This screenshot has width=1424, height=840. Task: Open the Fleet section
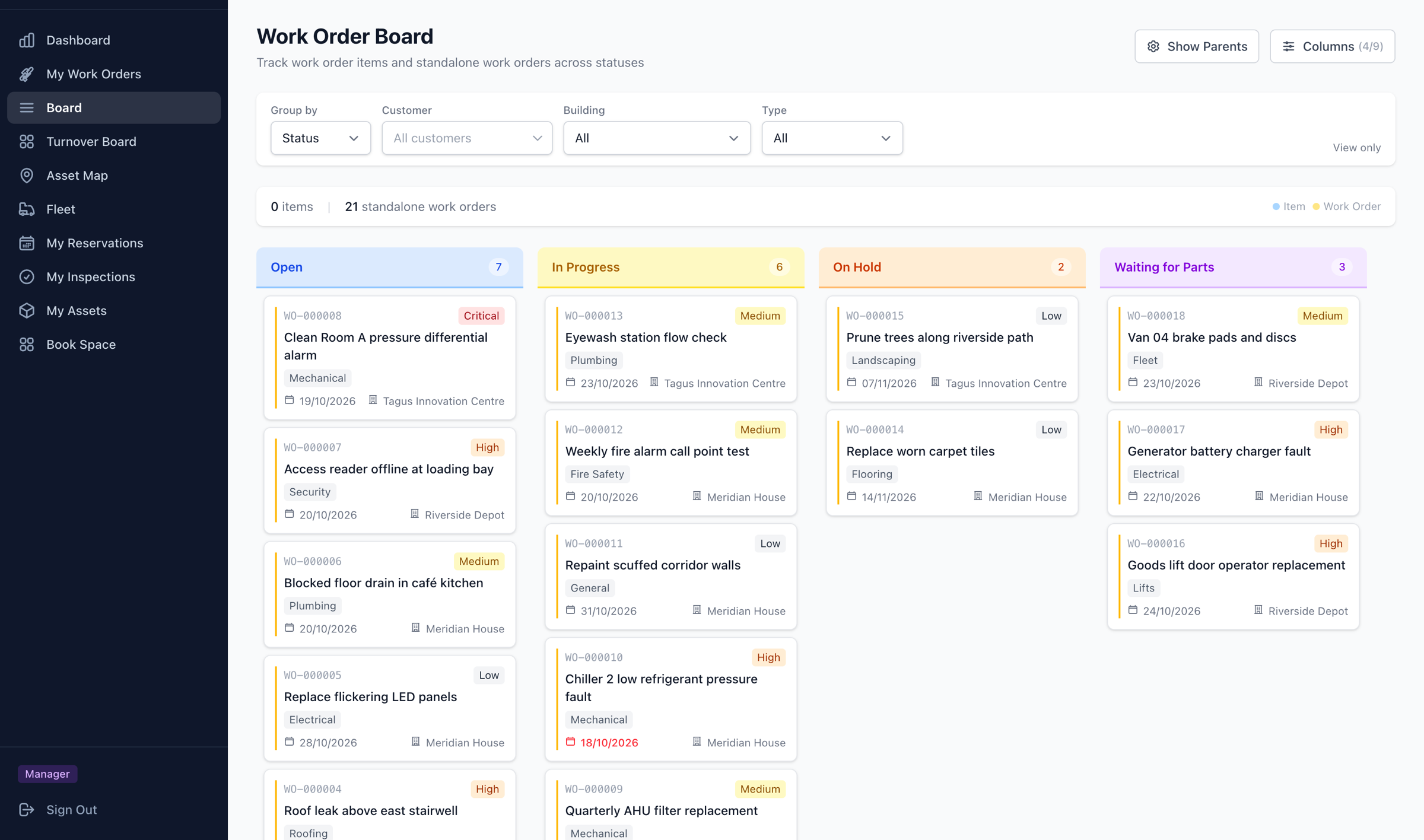[x=114, y=209]
